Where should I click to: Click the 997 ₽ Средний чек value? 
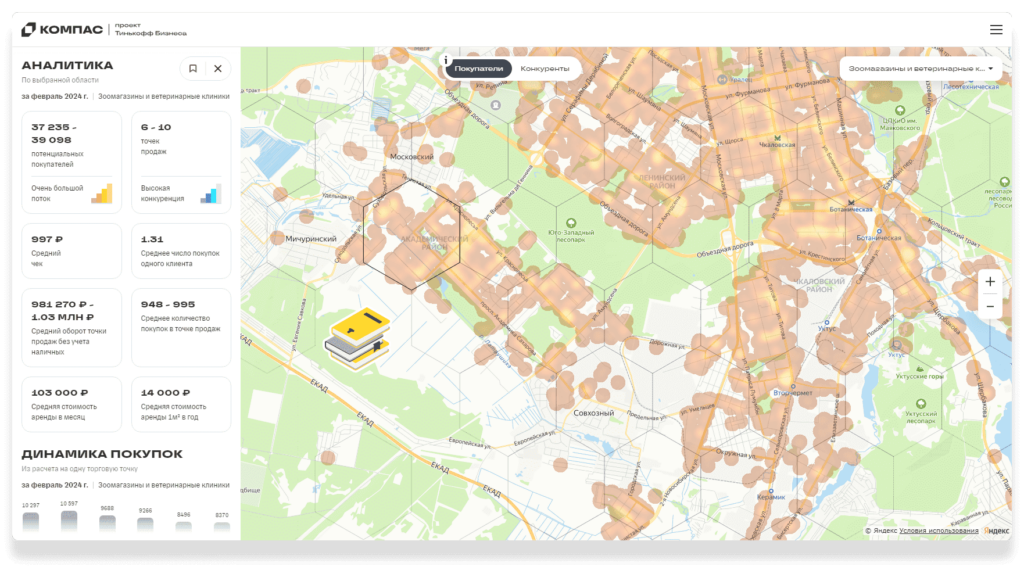click(x=47, y=240)
